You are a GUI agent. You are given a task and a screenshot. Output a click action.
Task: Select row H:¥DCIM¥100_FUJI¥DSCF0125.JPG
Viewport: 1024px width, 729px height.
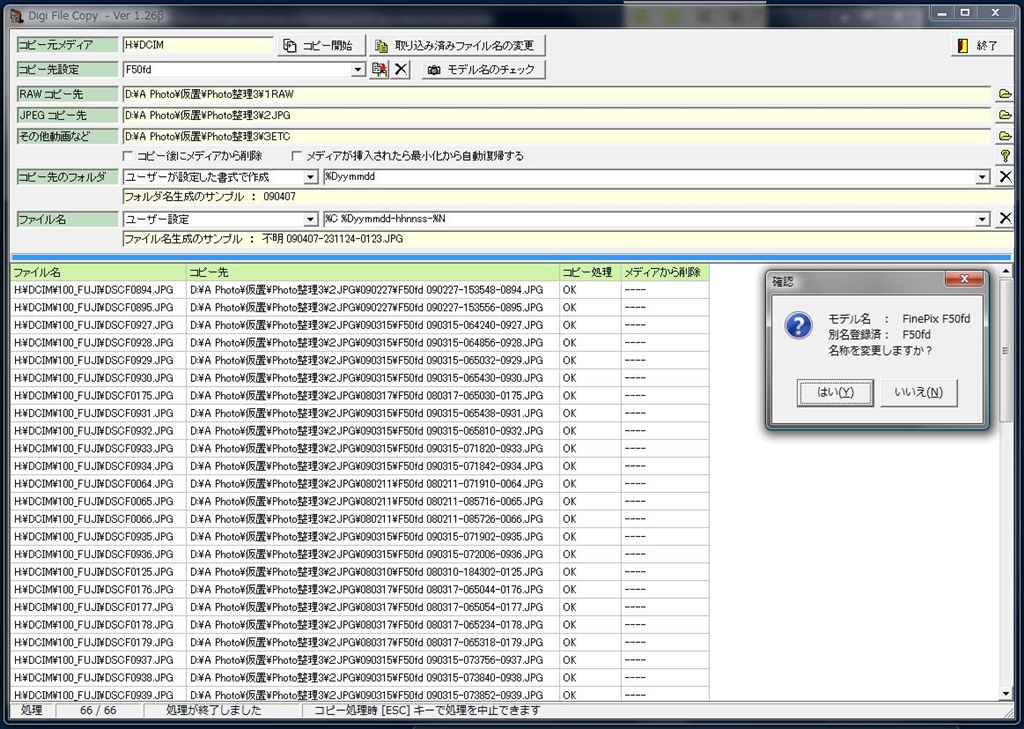click(x=360, y=572)
